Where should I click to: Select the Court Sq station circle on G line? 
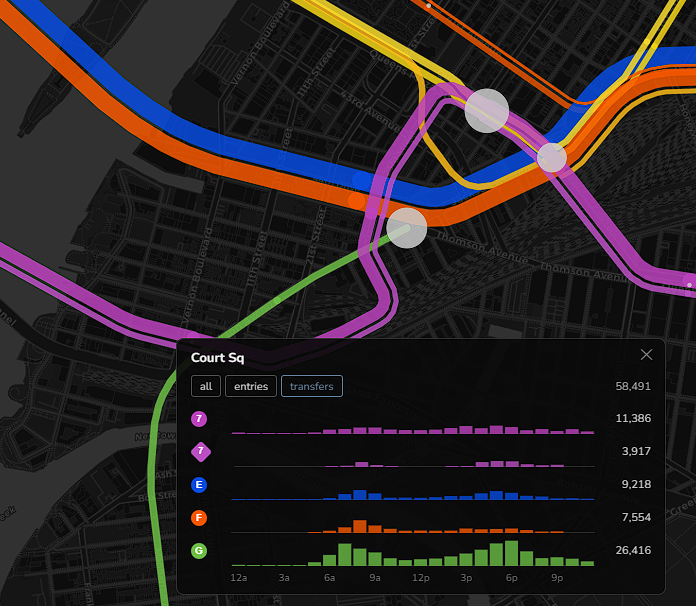tap(407, 228)
